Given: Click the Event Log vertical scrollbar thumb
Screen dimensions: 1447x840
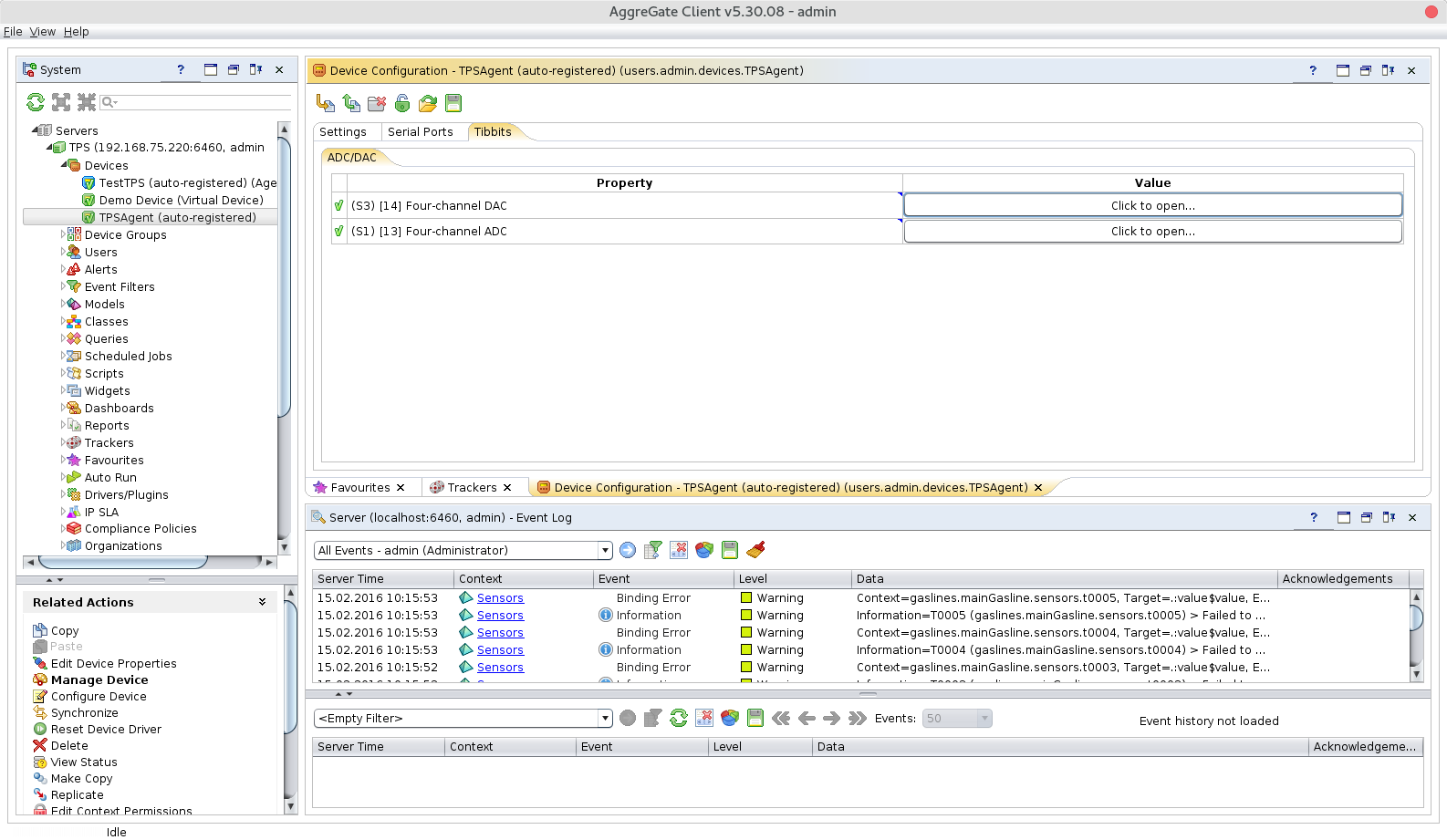Looking at the screenshot, I should (1416, 617).
